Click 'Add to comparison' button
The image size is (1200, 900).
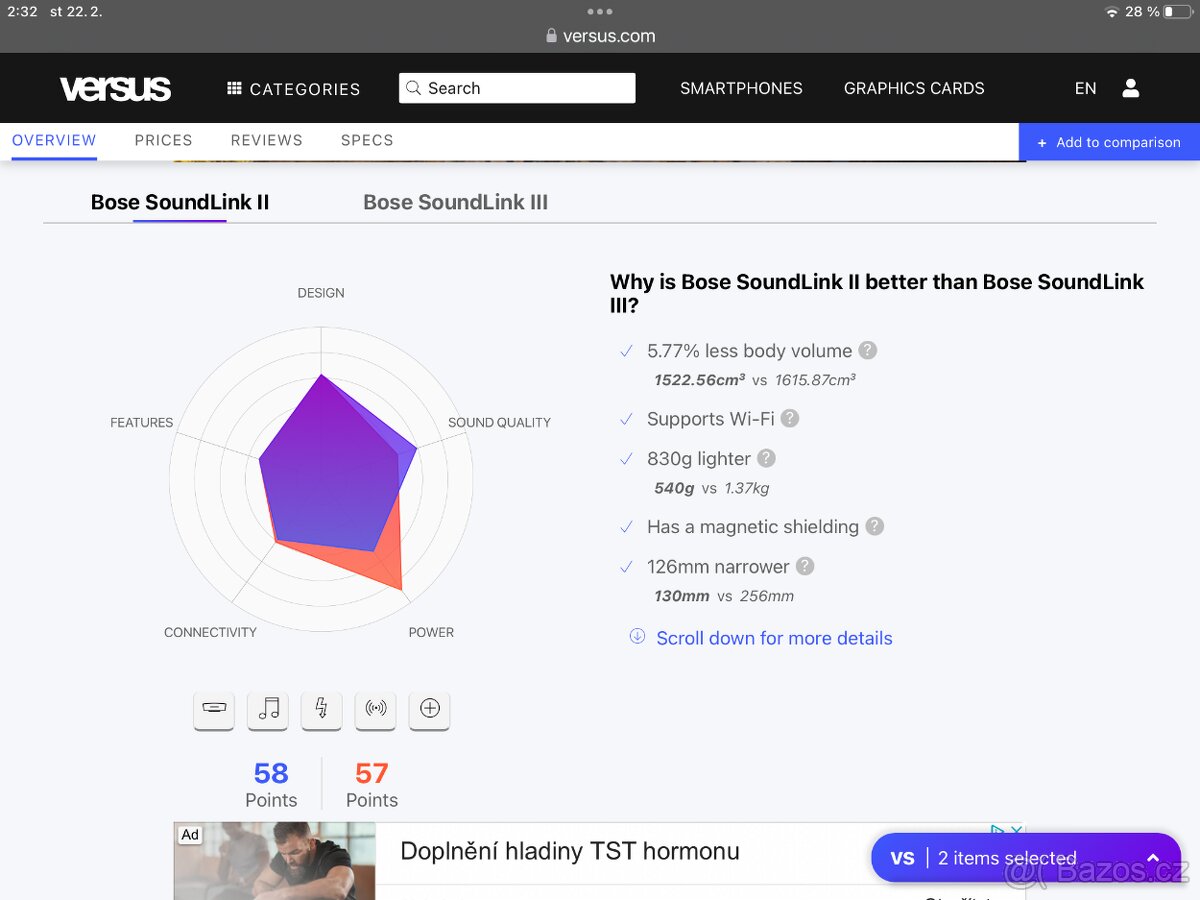(1109, 142)
